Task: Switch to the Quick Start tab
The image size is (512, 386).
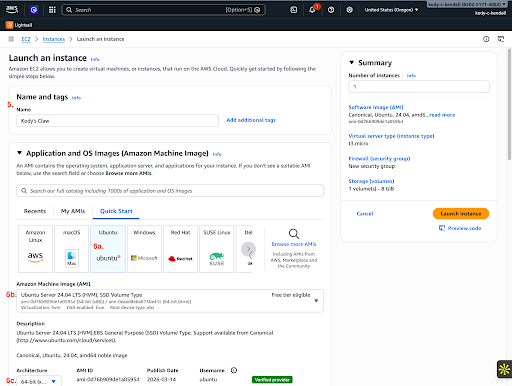Action: 116,211
